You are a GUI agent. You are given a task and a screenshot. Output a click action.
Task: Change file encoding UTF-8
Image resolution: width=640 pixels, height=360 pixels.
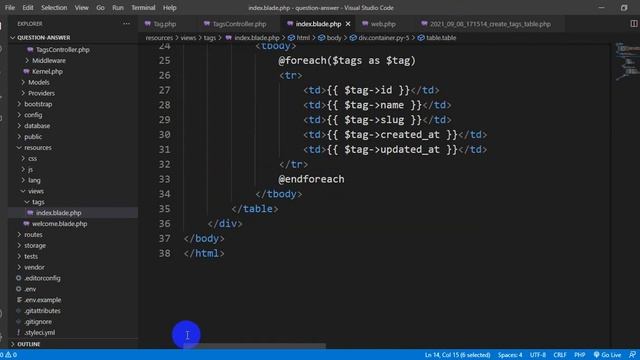(x=538, y=355)
